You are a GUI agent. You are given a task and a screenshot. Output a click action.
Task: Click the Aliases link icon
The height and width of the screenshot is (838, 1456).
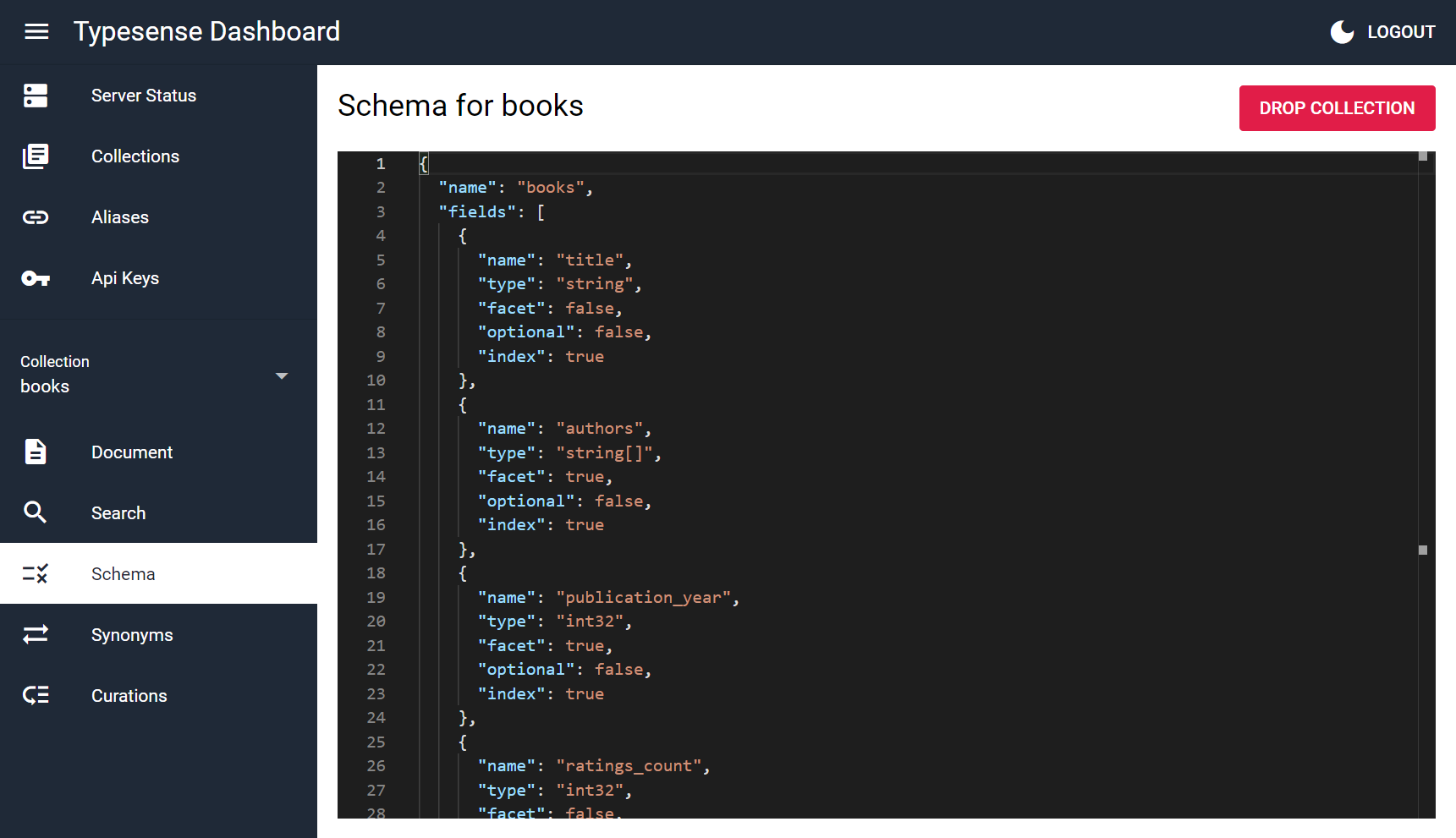36,217
